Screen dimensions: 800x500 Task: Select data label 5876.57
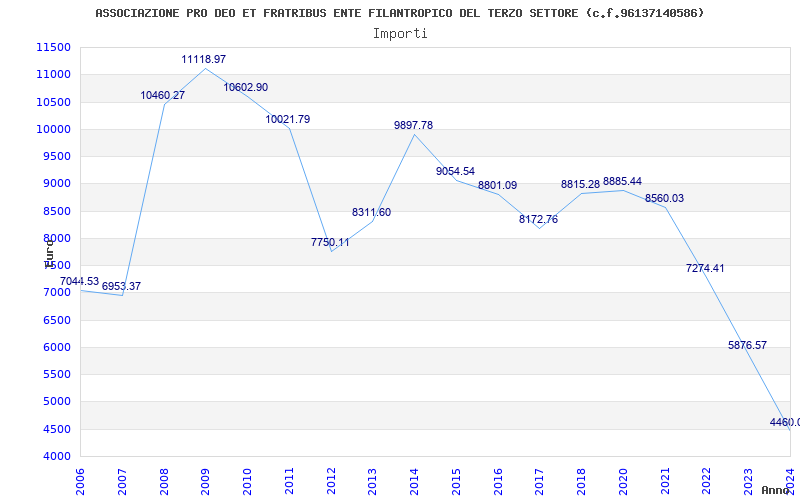click(747, 345)
